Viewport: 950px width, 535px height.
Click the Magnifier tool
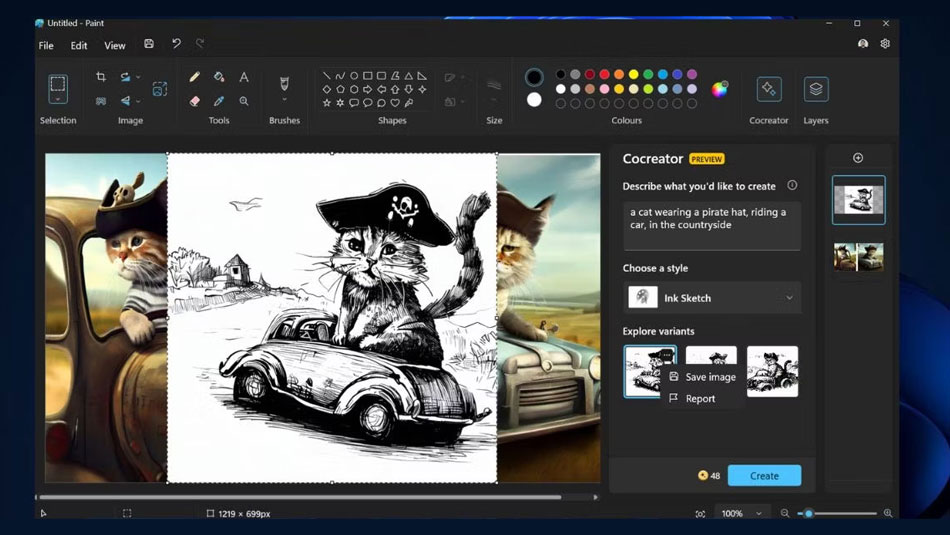coord(244,101)
